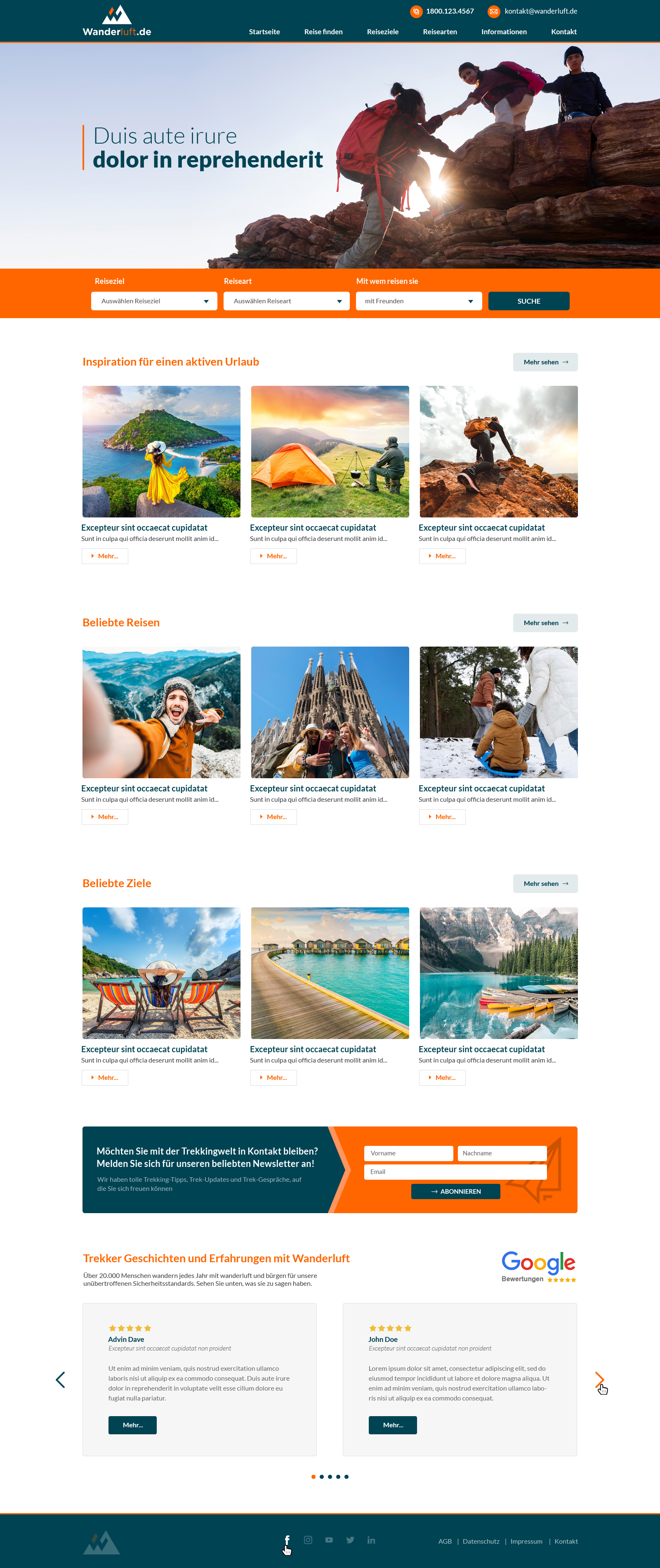This screenshot has width=660, height=1568.
Task: Click the orange email envelope icon
Action: [494, 11]
